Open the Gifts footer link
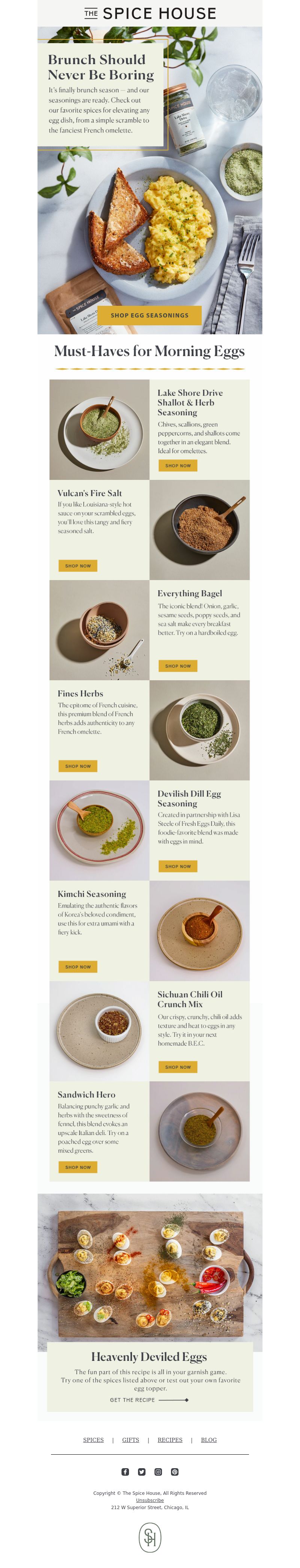 [x=131, y=1440]
